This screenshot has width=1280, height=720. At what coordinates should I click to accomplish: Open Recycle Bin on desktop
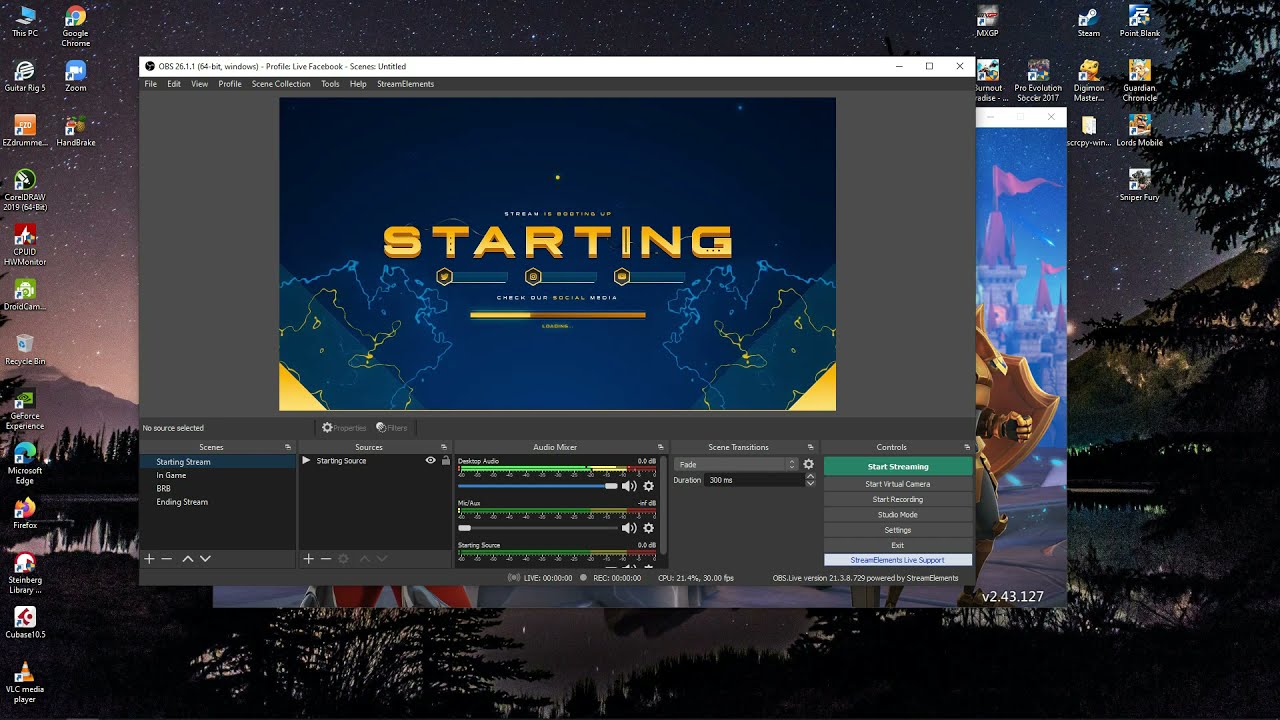click(25, 349)
